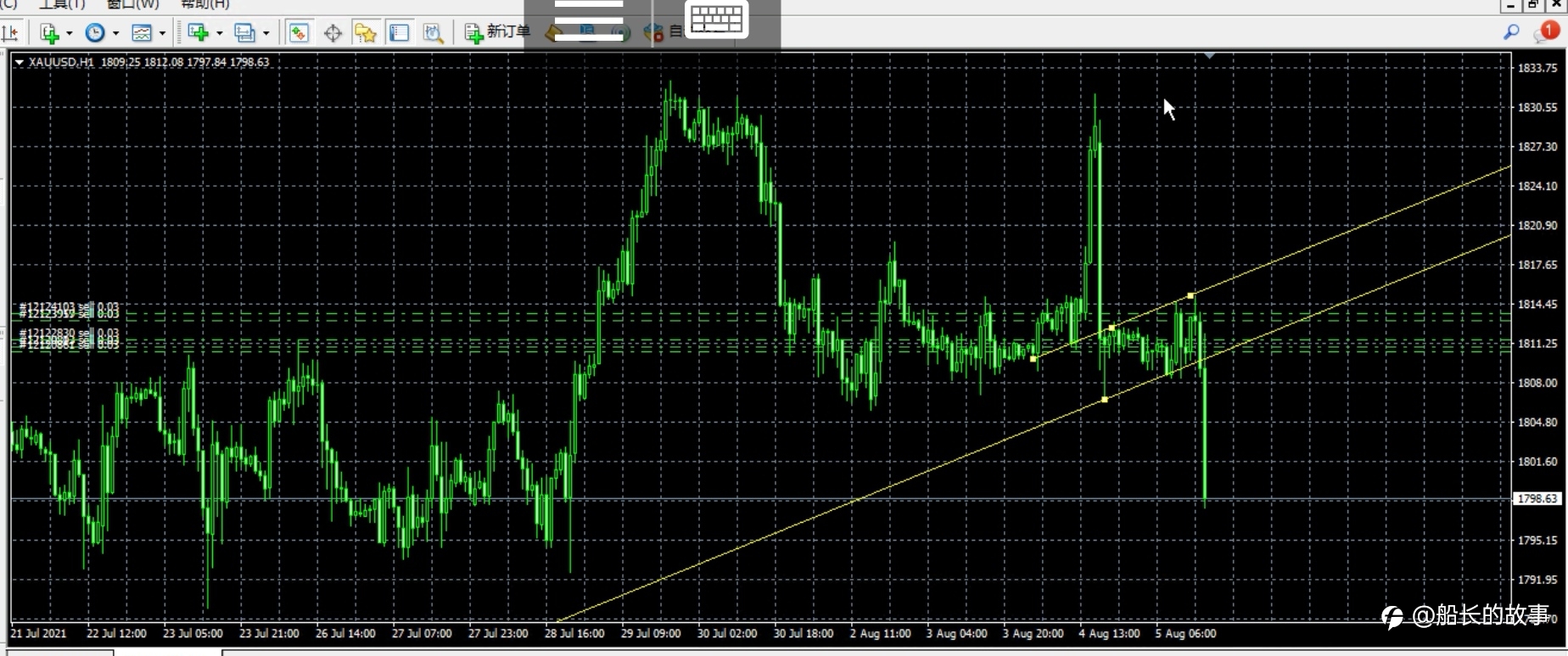The height and width of the screenshot is (656, 1568).
Task: Expand the Profiles dropdown arrow
Action: [266, 33]
